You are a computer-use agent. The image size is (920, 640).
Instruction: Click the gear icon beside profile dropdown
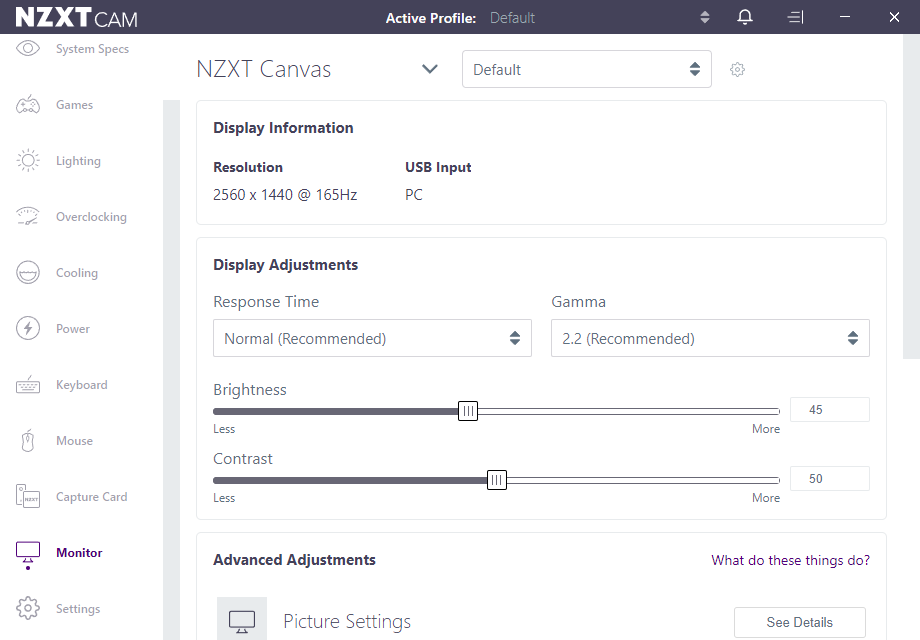(x=738, y=70)
